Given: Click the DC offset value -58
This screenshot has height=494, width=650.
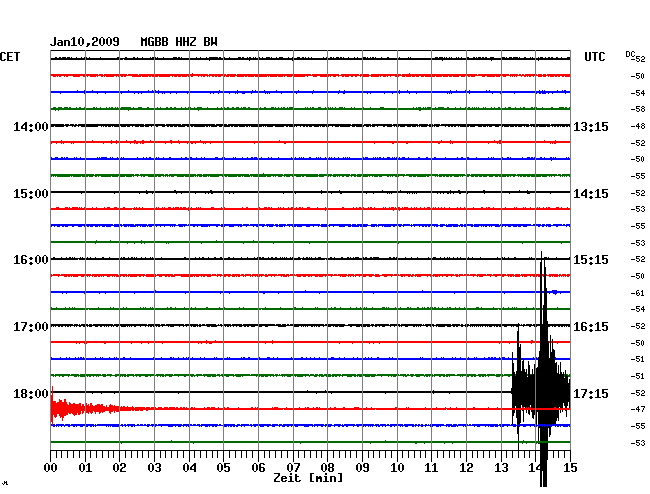Looking at the screenshot, I should [638, 109].
